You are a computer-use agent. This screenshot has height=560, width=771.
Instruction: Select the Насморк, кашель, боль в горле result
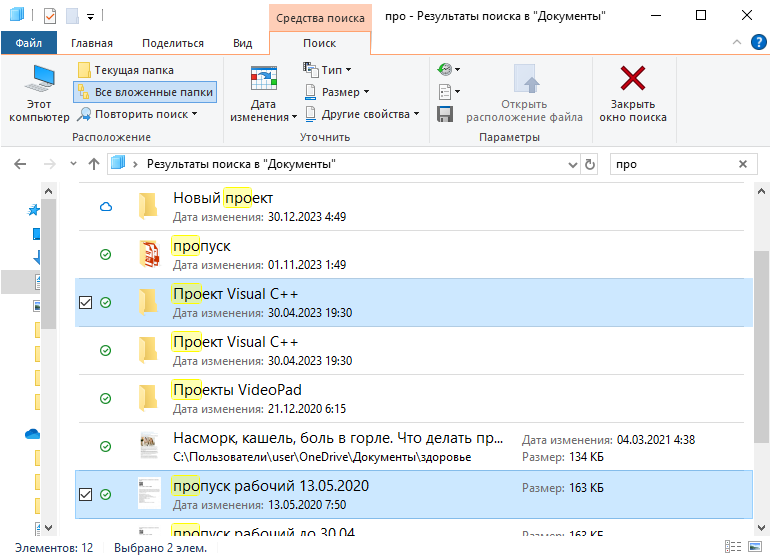click(338, 438)
